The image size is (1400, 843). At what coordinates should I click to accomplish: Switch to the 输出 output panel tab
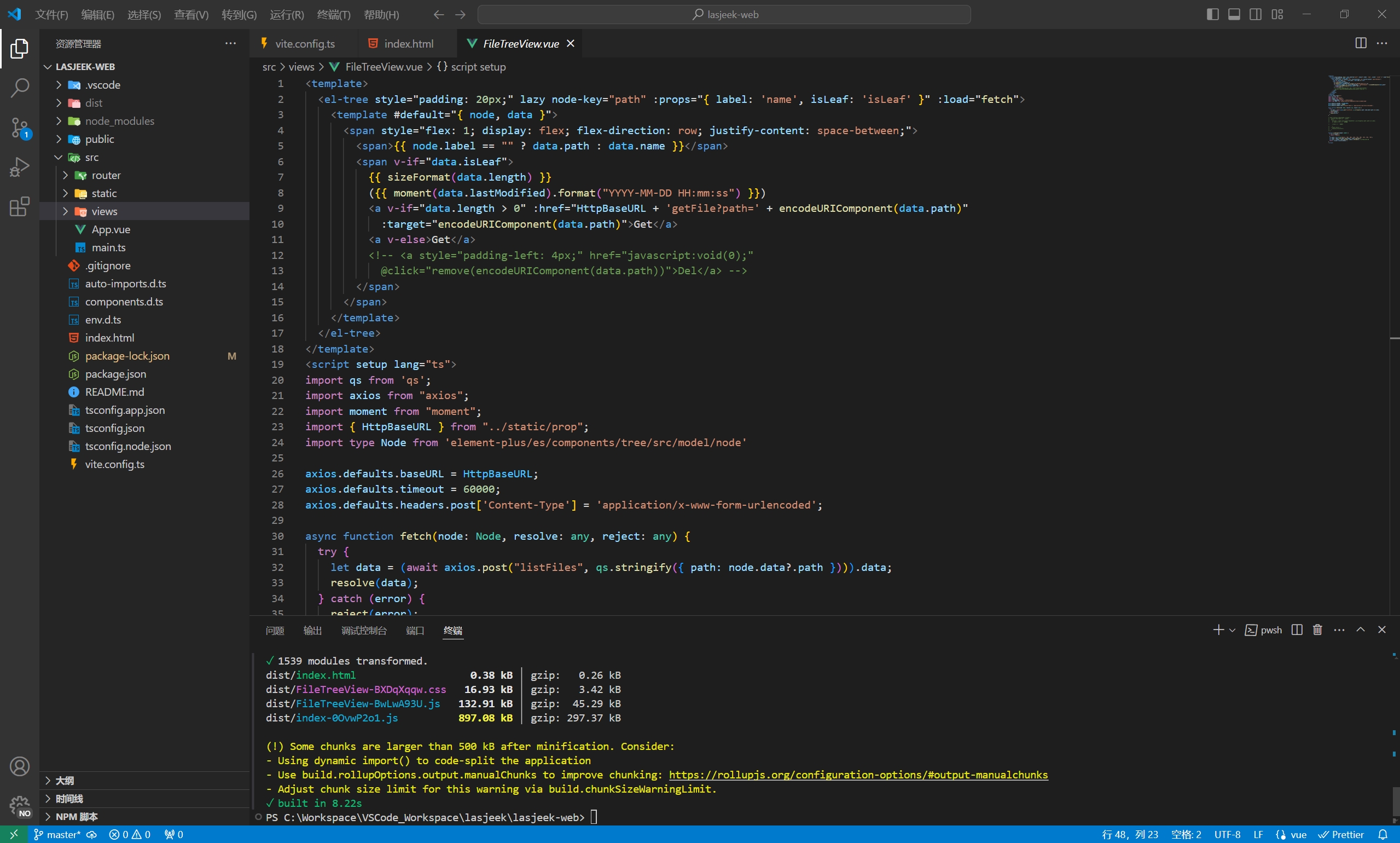(x=313, y=631)
